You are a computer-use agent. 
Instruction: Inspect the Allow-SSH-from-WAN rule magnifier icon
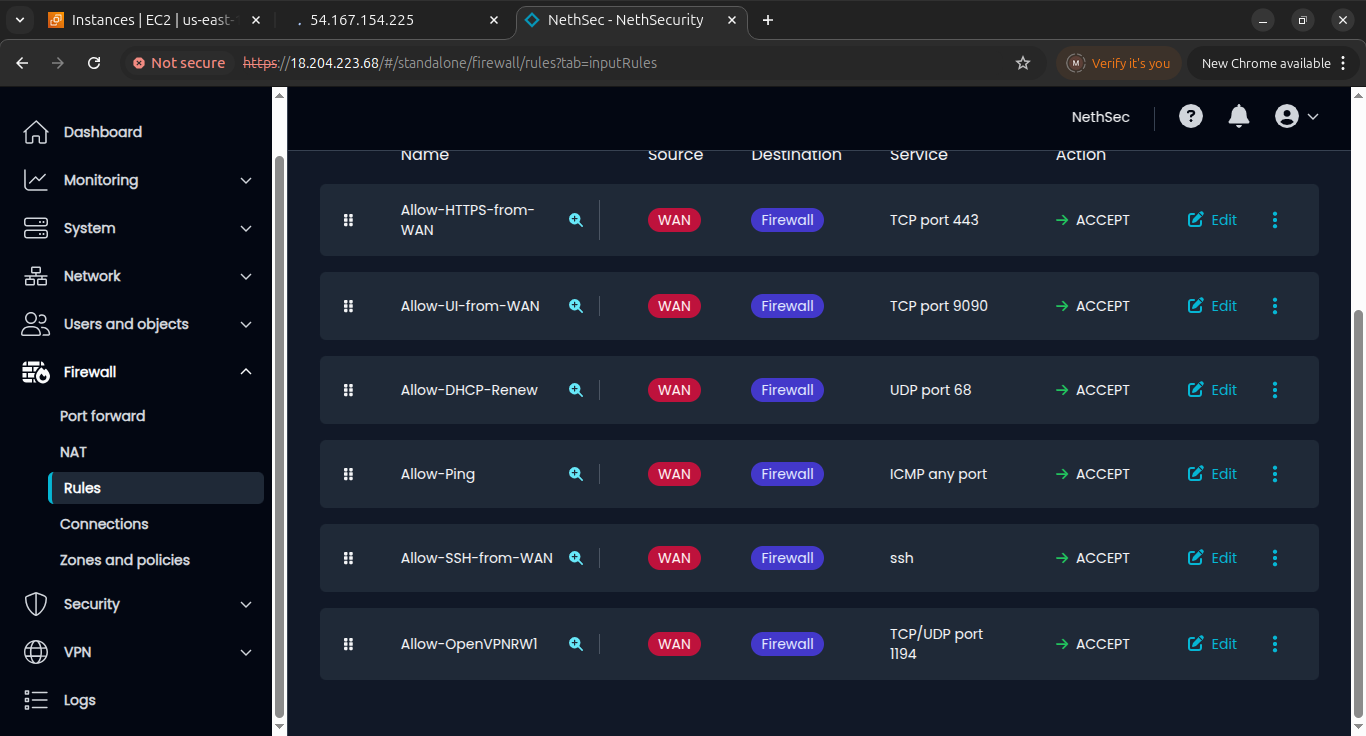pos(576,558)
